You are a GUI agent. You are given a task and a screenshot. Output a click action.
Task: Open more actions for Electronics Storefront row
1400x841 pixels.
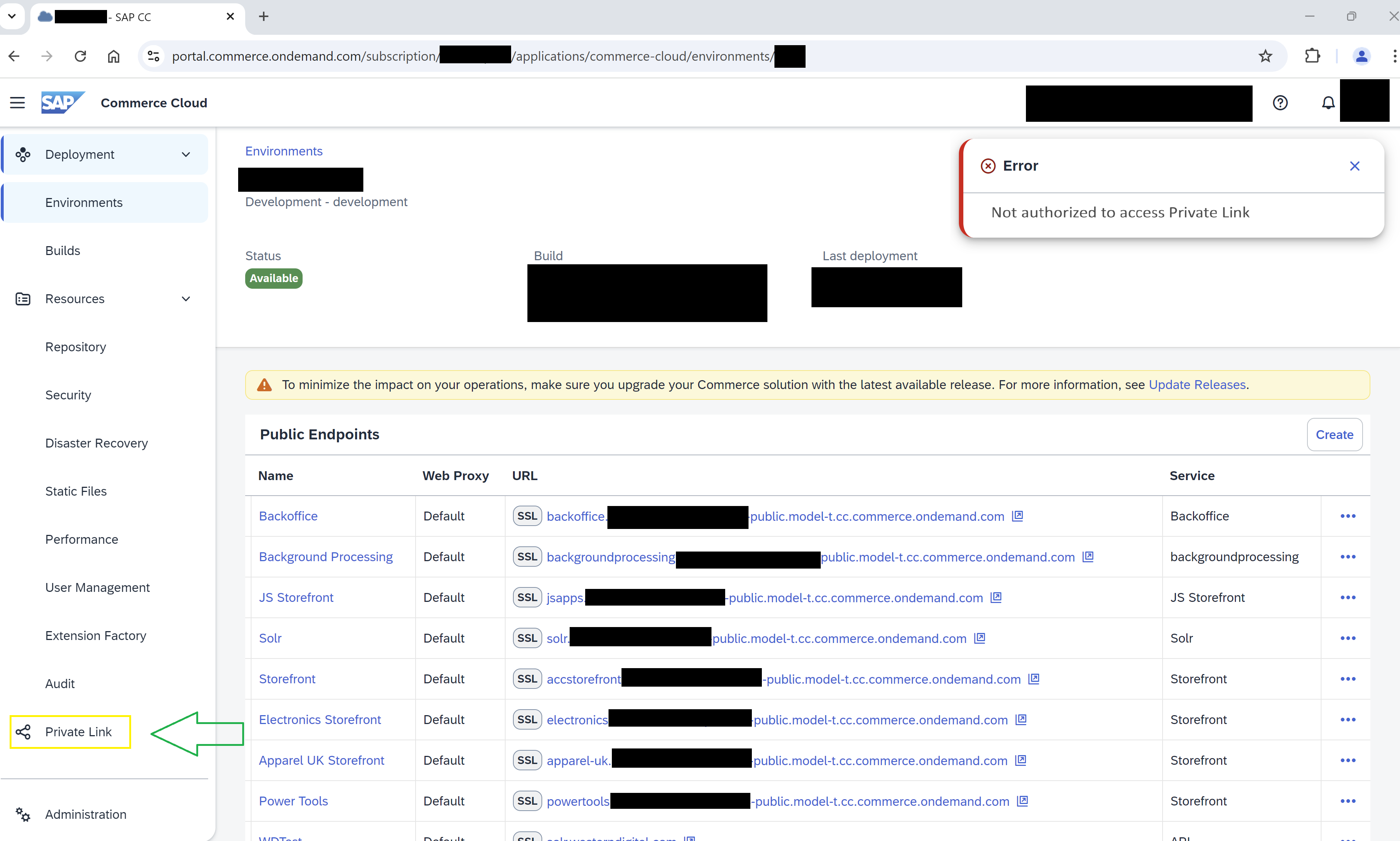1348,720
